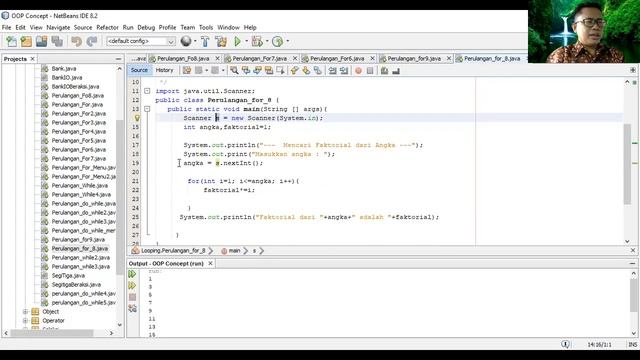Open the Tools menu

206,27
